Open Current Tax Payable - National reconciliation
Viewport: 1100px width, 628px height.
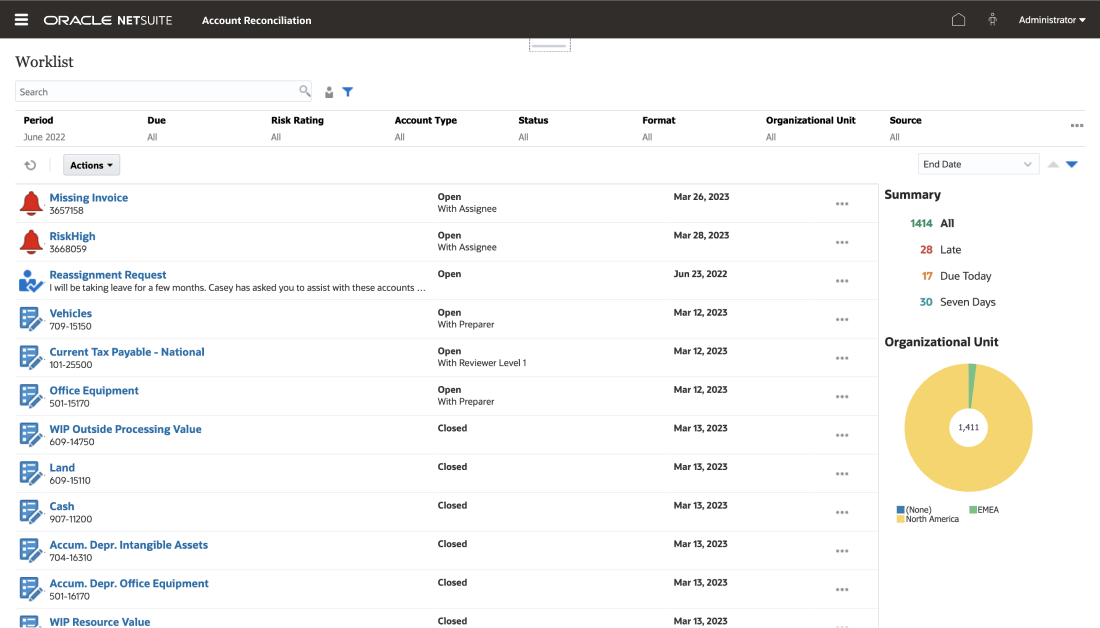coord(127,352)
